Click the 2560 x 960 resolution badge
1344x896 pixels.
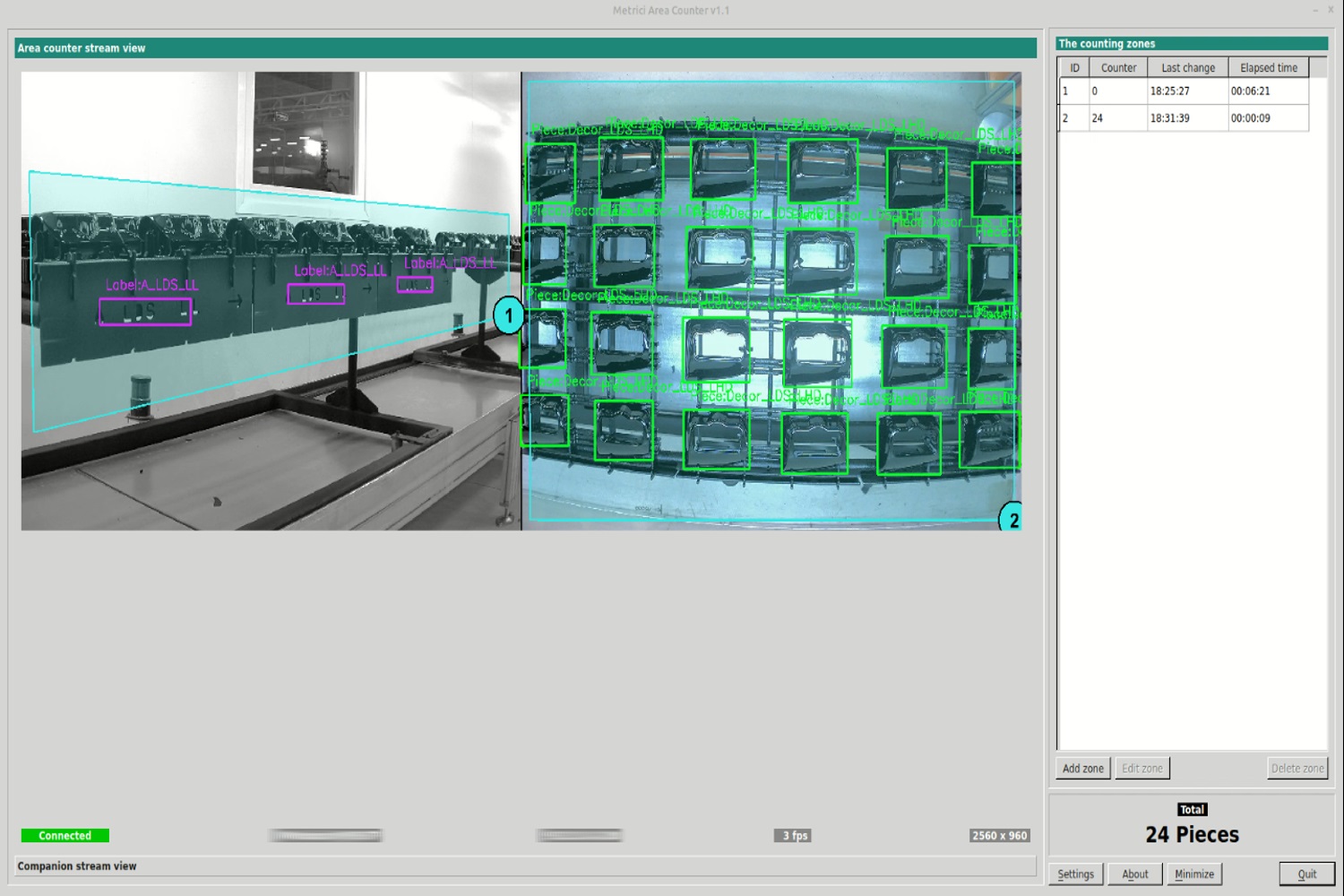[999, 835]
